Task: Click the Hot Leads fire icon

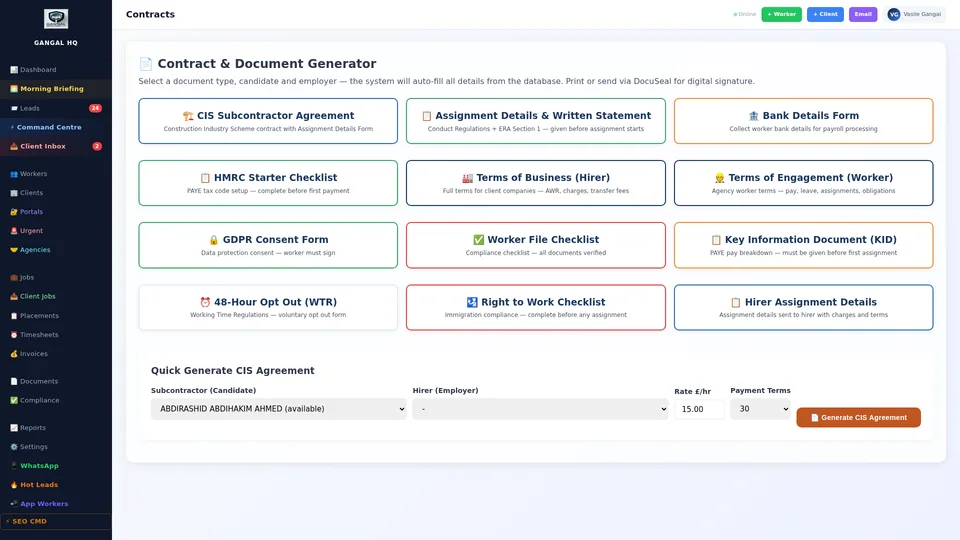Action: point(13,485)
